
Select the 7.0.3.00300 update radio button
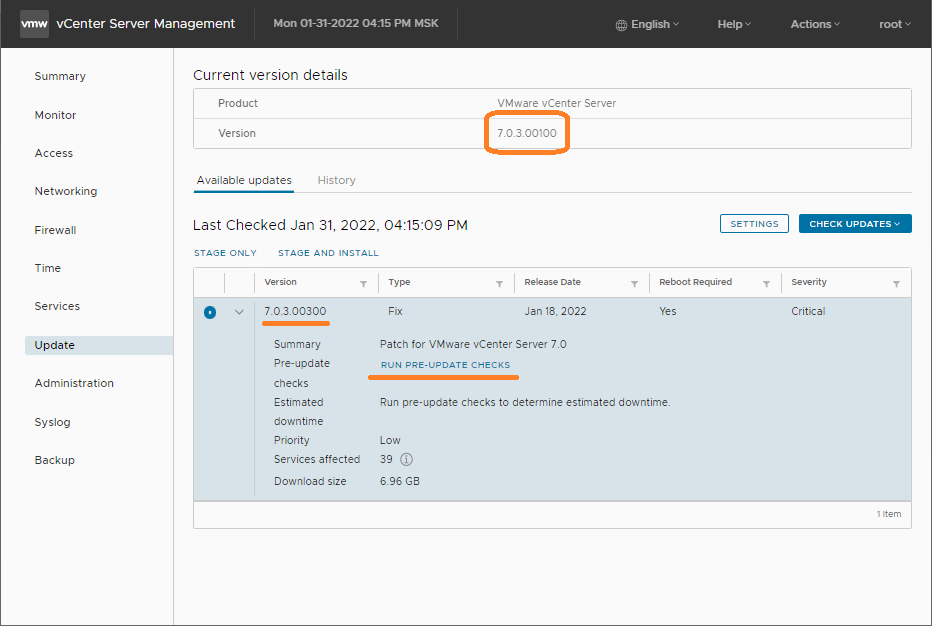[210, 312]
